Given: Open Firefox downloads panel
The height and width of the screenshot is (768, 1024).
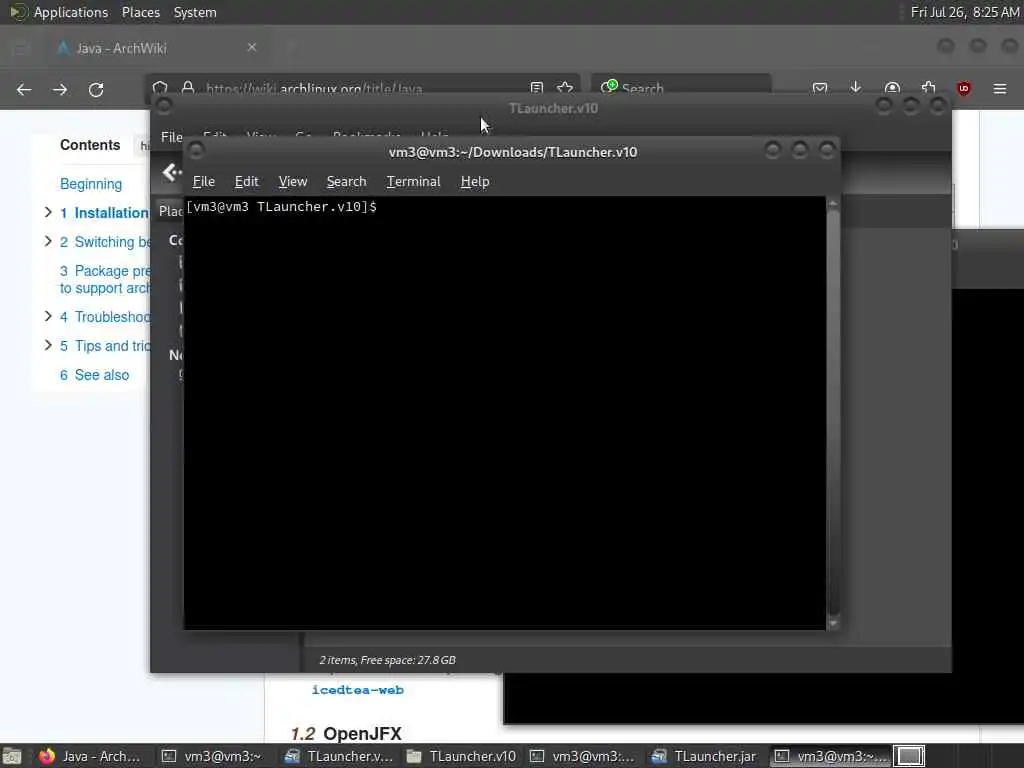Looking at the screenshot, I should point(856,88).
